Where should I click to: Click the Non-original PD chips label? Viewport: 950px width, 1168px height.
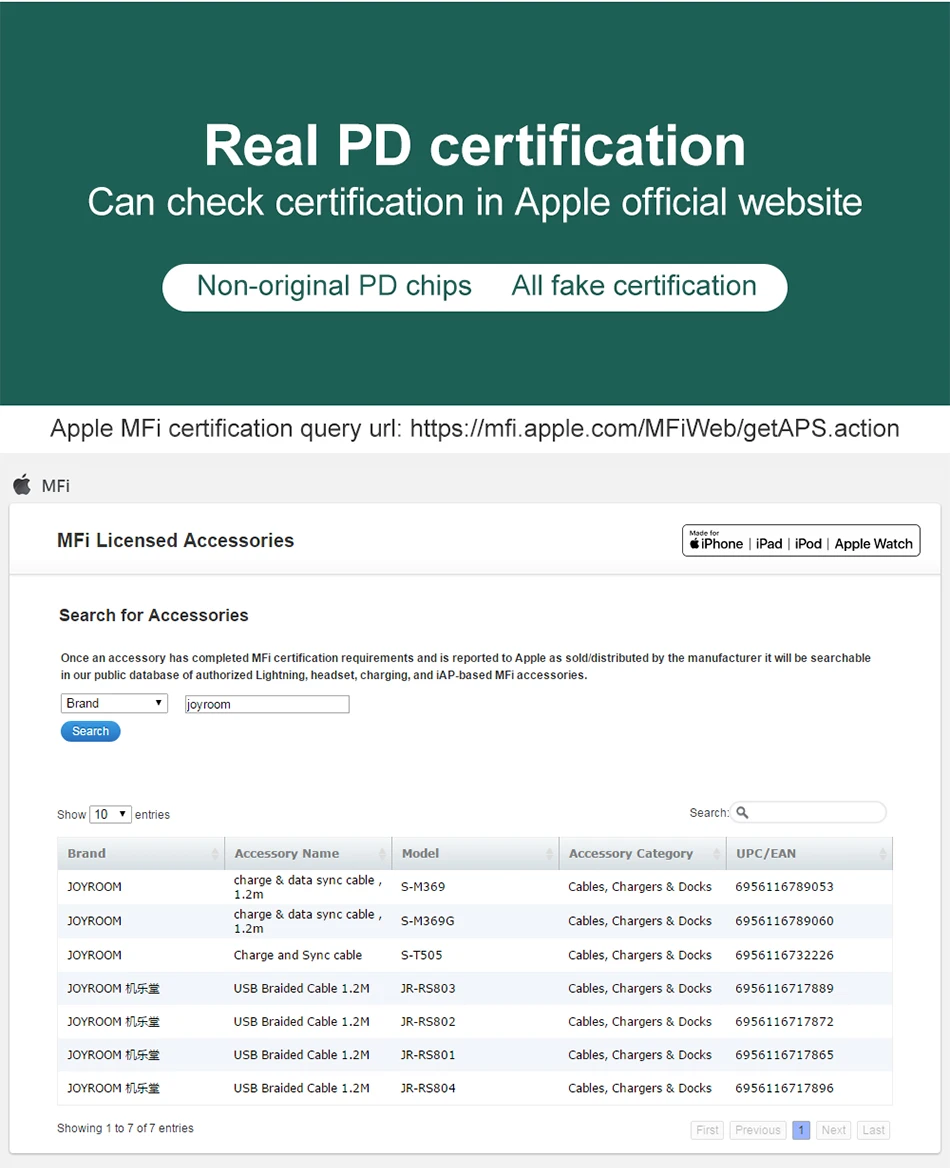(x=334, y=286)
